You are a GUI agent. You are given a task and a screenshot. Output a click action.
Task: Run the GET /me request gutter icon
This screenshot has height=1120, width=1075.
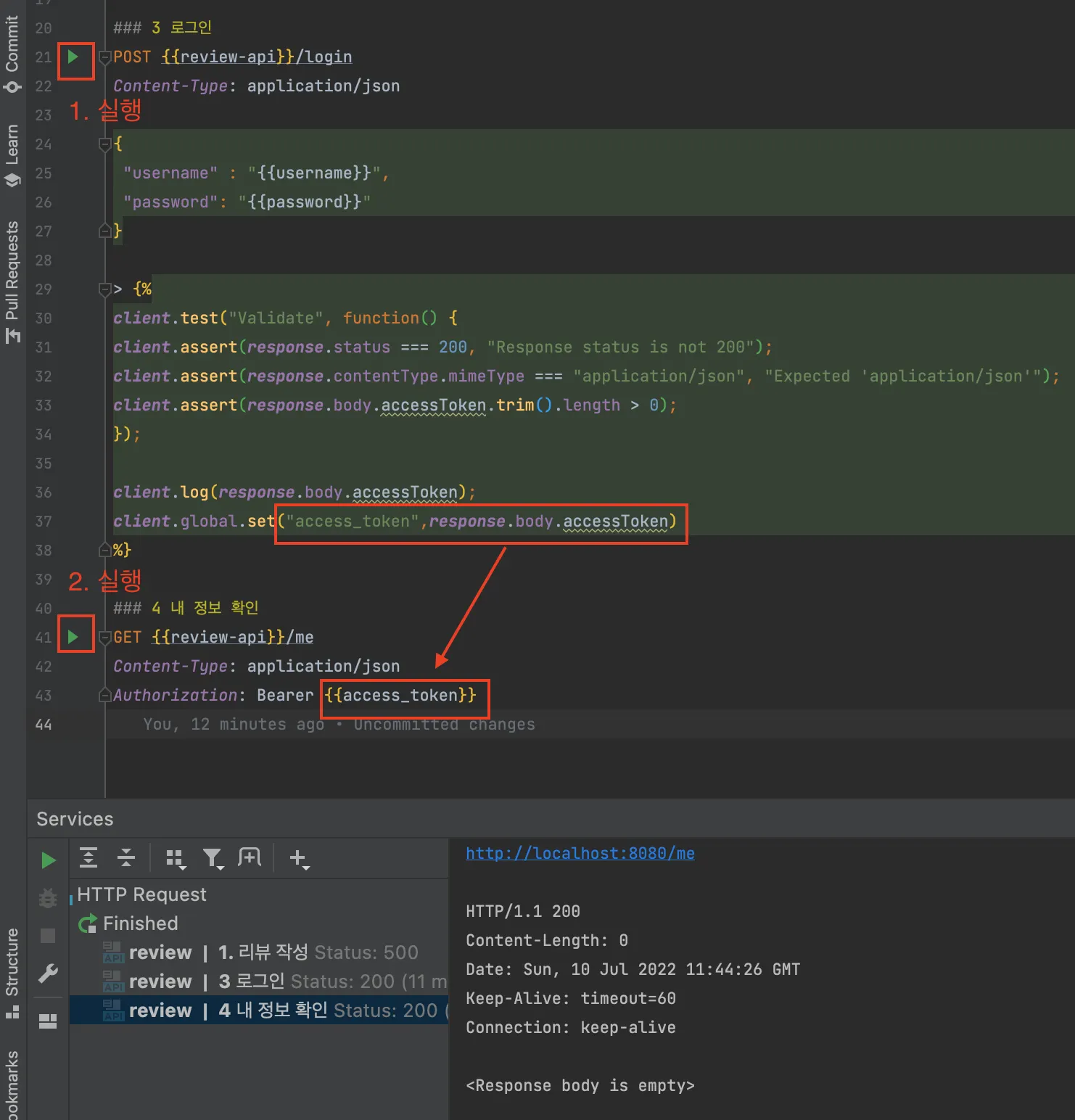(73, 637)
